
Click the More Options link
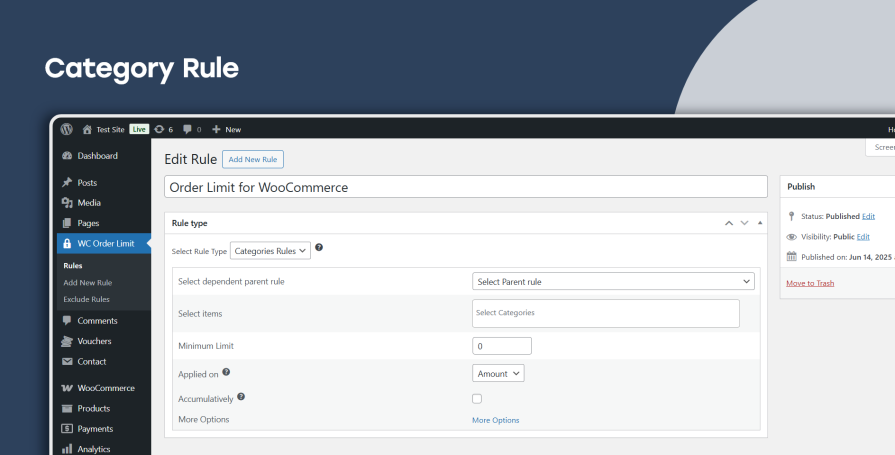click(x=495, y=420)
